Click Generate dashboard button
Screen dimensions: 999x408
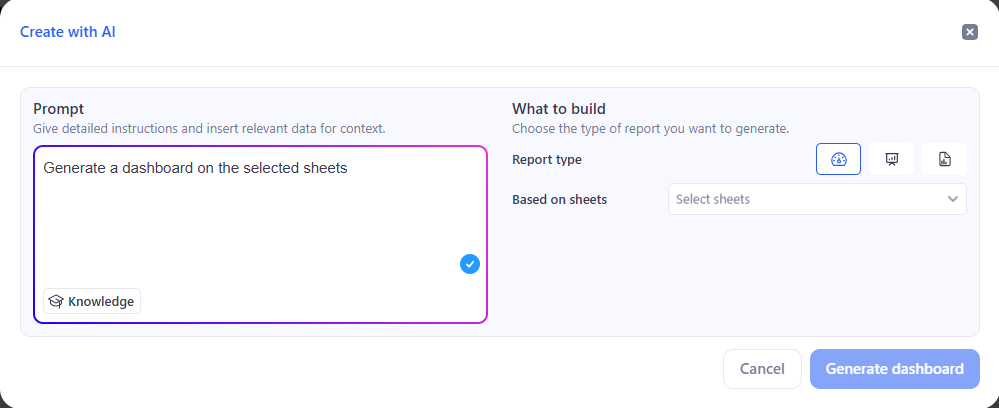pos(894,368)
